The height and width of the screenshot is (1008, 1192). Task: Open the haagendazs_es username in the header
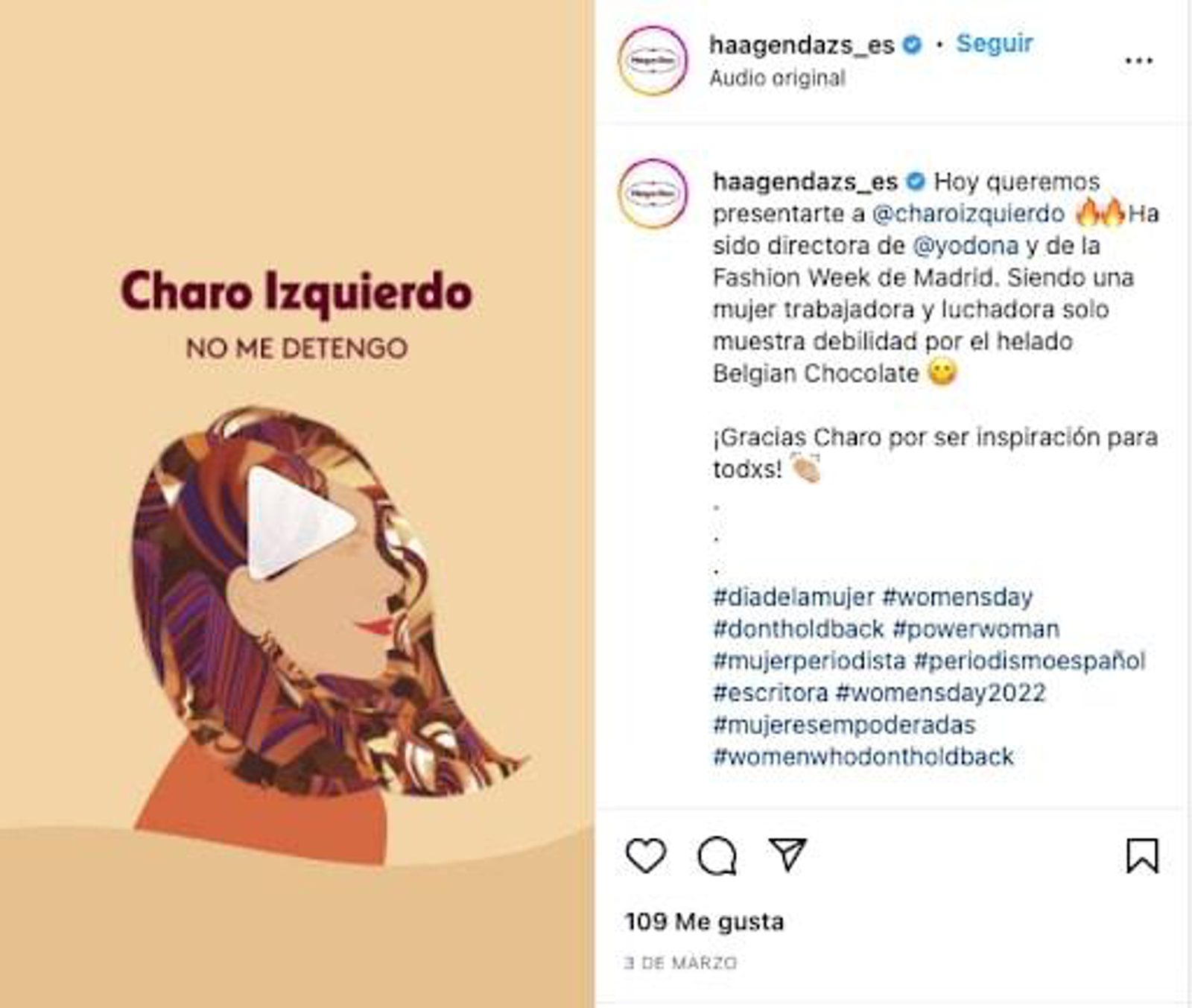coord(802,45)
